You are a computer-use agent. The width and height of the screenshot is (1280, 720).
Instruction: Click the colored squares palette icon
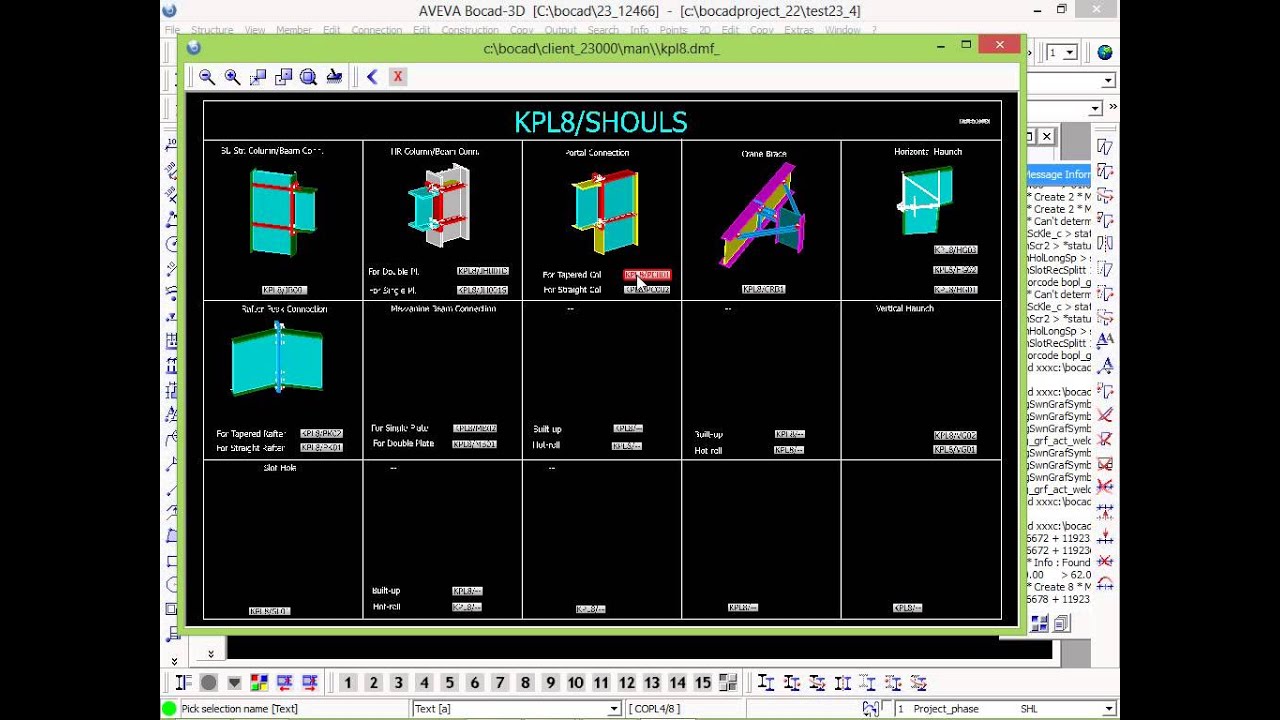(259, 683)
